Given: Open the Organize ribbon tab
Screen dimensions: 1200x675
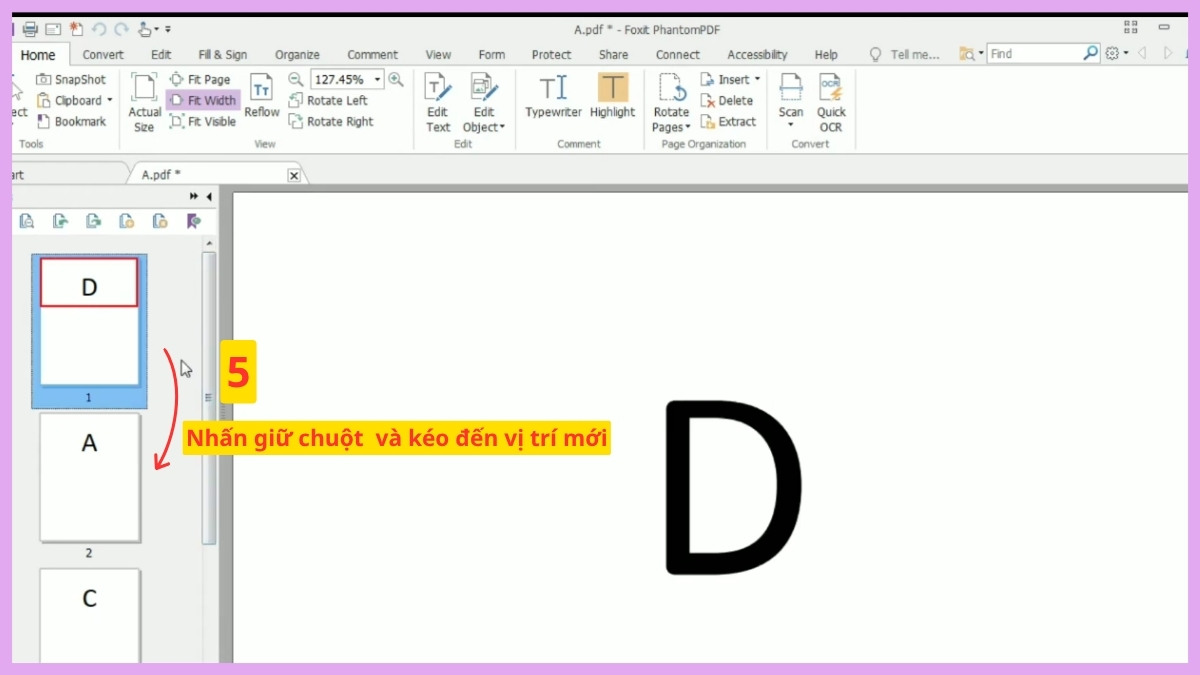Looking at the screenshot, I should point(297,55).
